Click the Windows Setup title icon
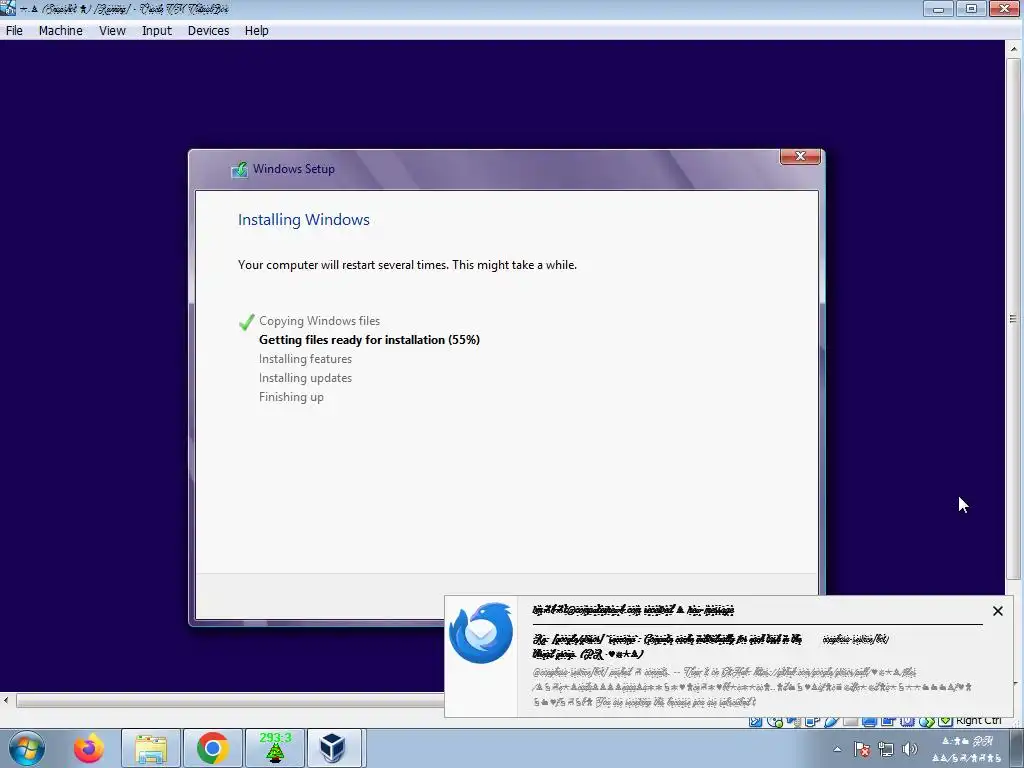This screenshot has height=768, width=1024. point(239,170)
